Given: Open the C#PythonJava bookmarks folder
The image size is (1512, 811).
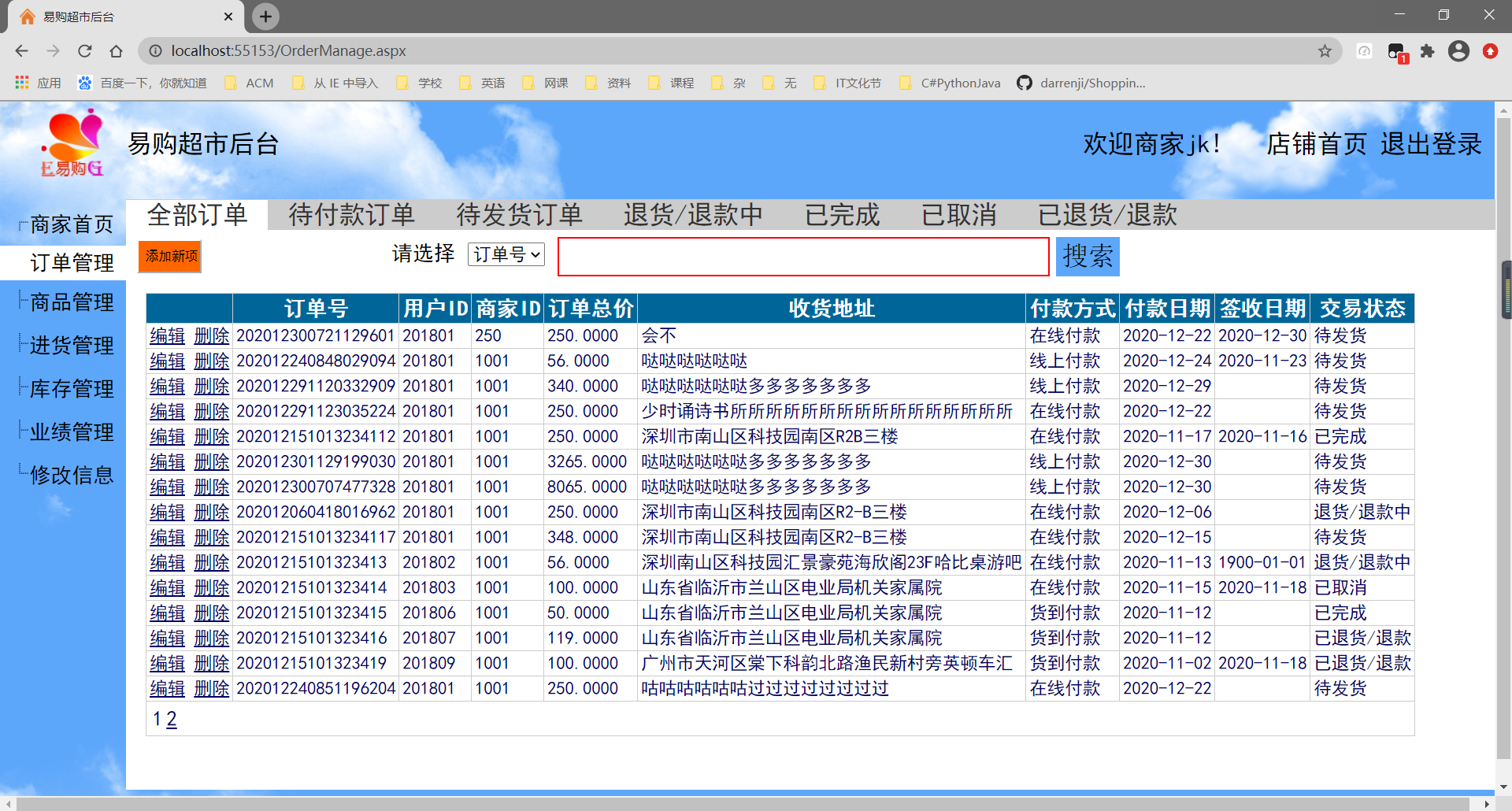Looking at the screenshot, I should (x=950, y=83).
